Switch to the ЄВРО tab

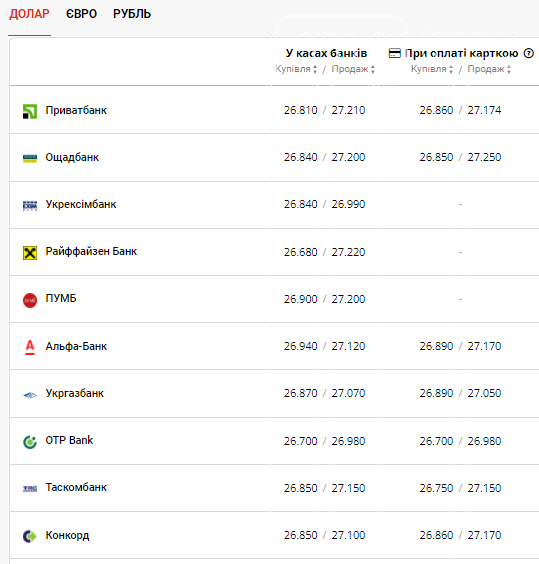[x=81, y=14]
